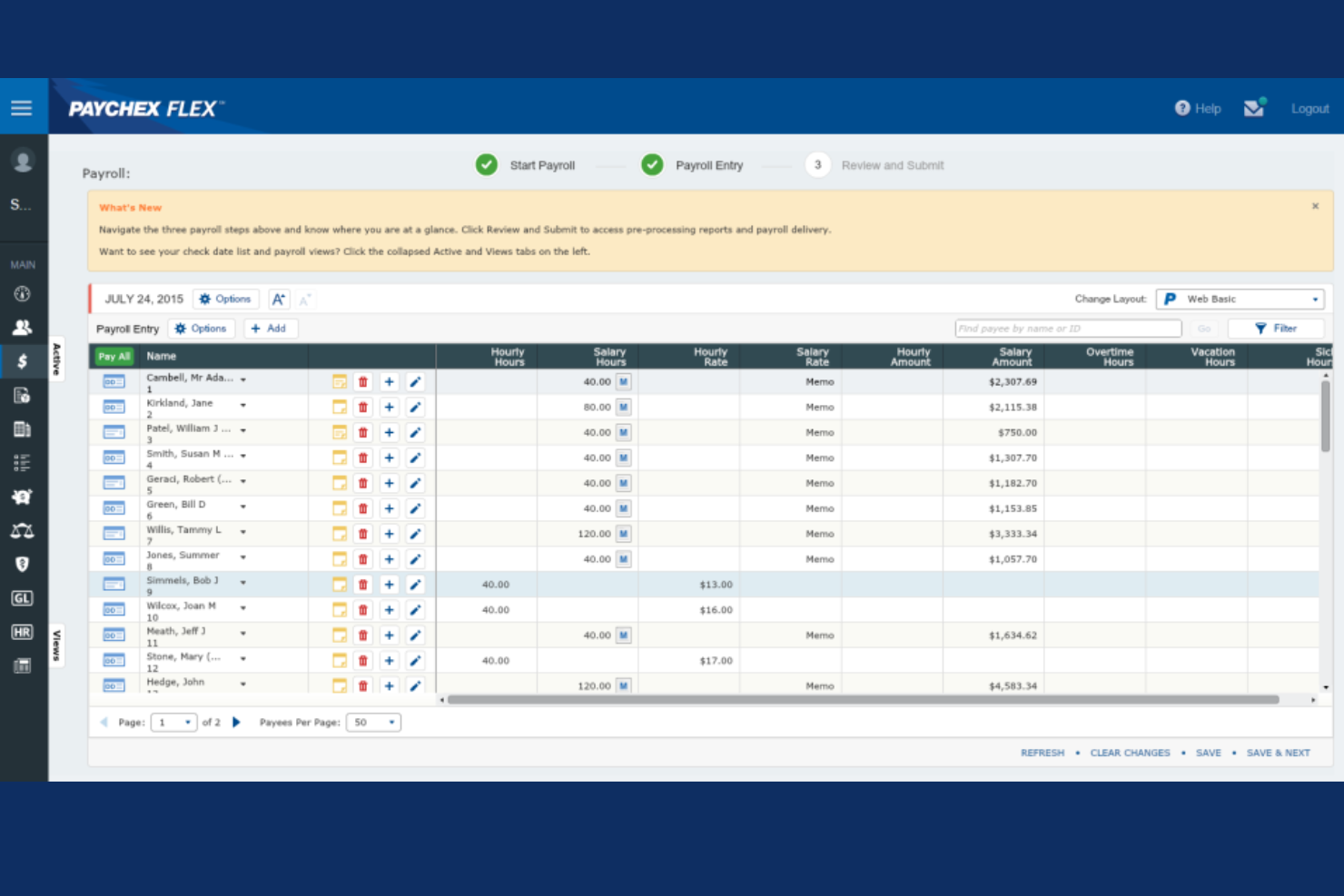Open the GL sidebar icon
The width and height of the screenshot is (1344, 896).
point(23,598)
